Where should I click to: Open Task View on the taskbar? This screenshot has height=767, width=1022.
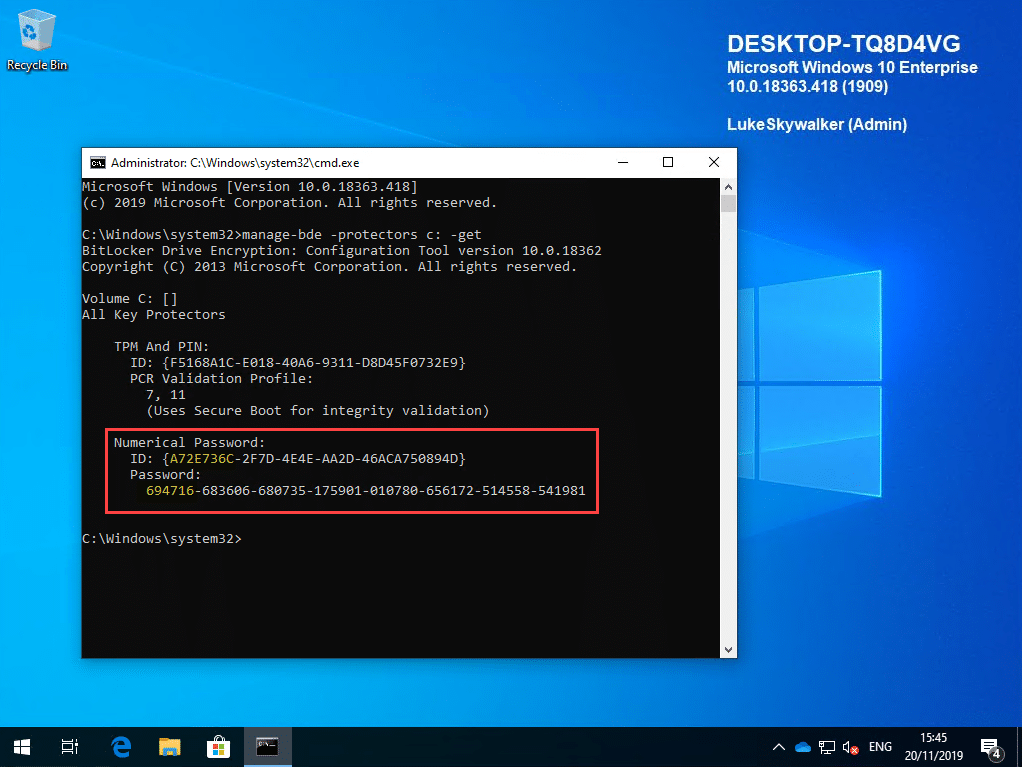[70, 747]
